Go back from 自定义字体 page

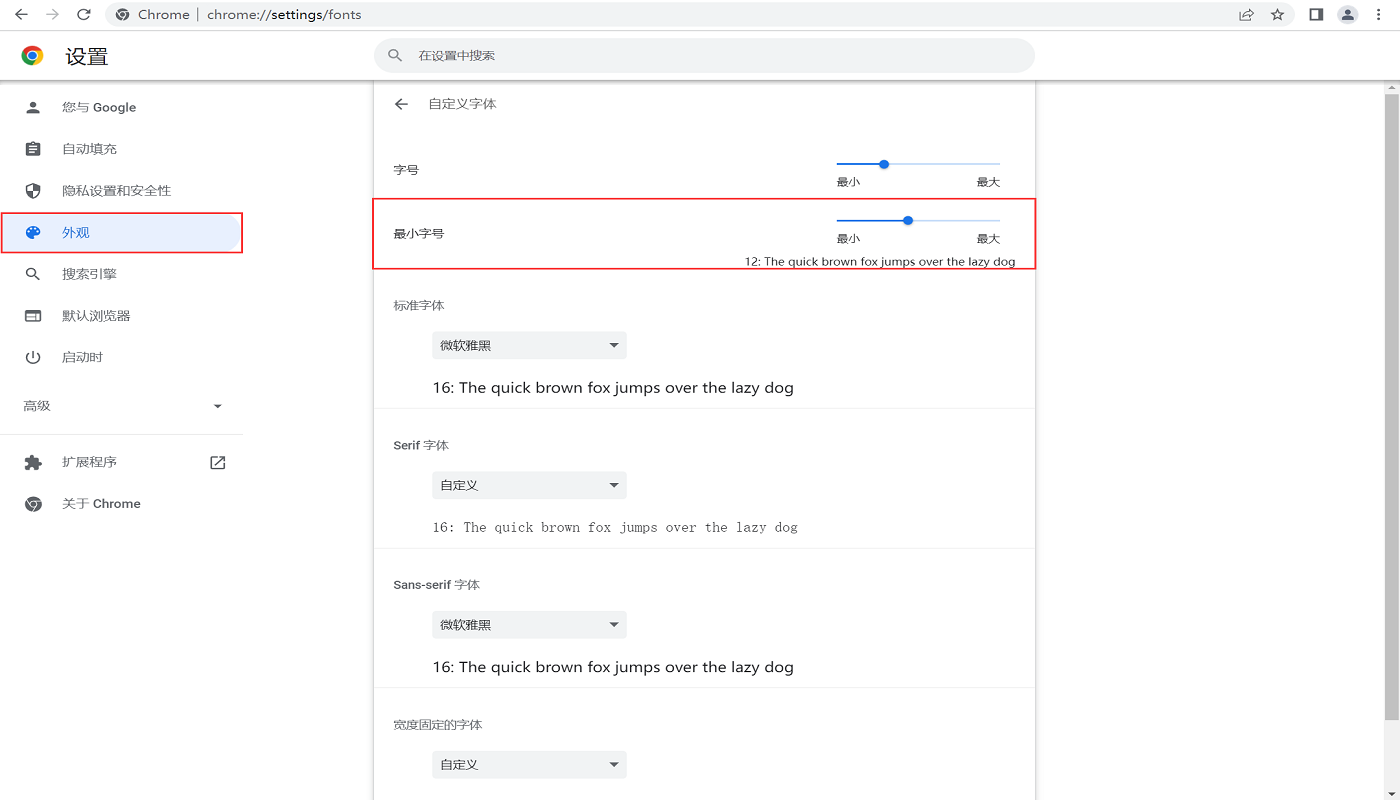pos(401,104)
